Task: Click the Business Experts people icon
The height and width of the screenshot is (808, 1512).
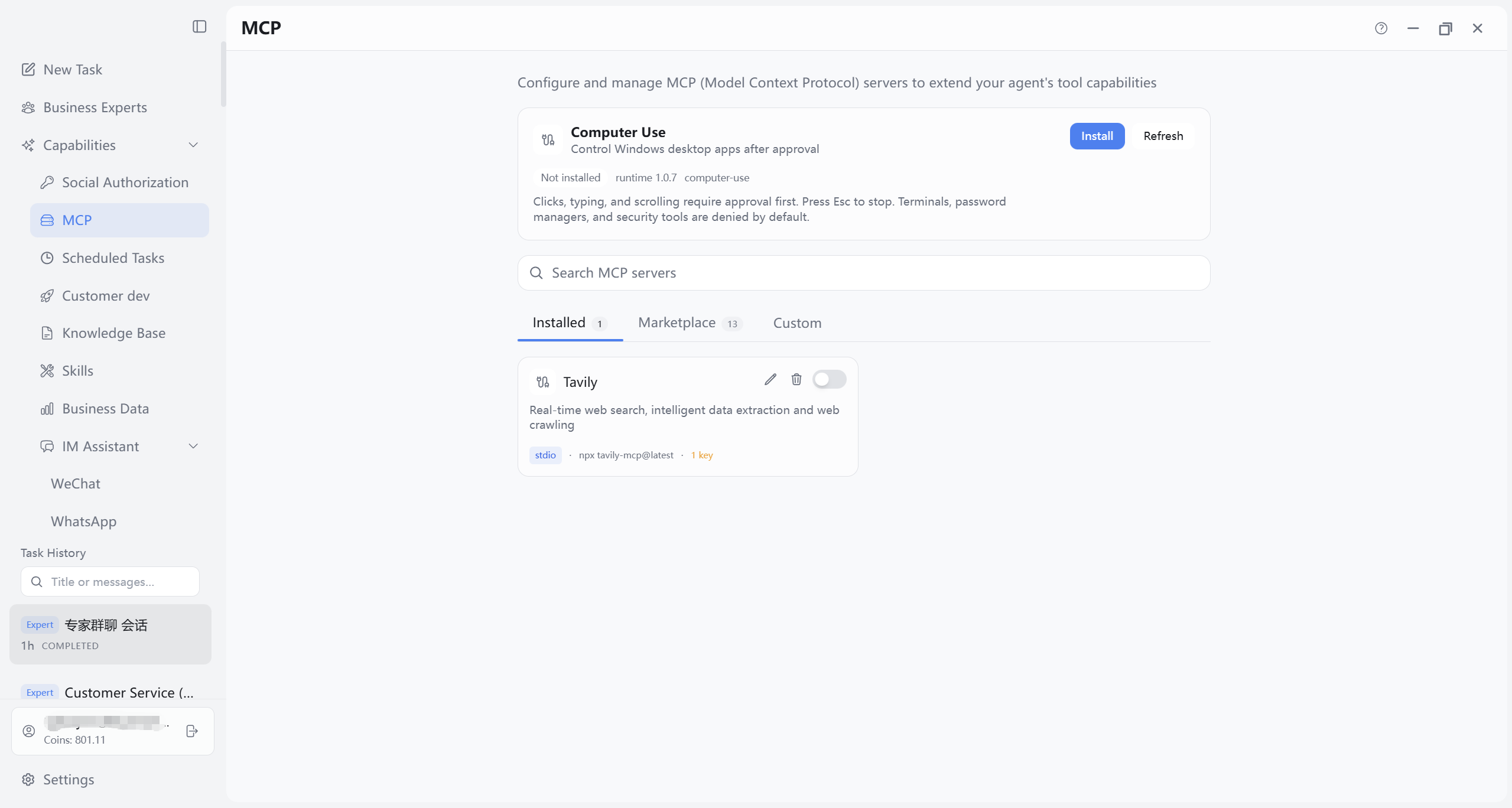Action: (28, 107)
